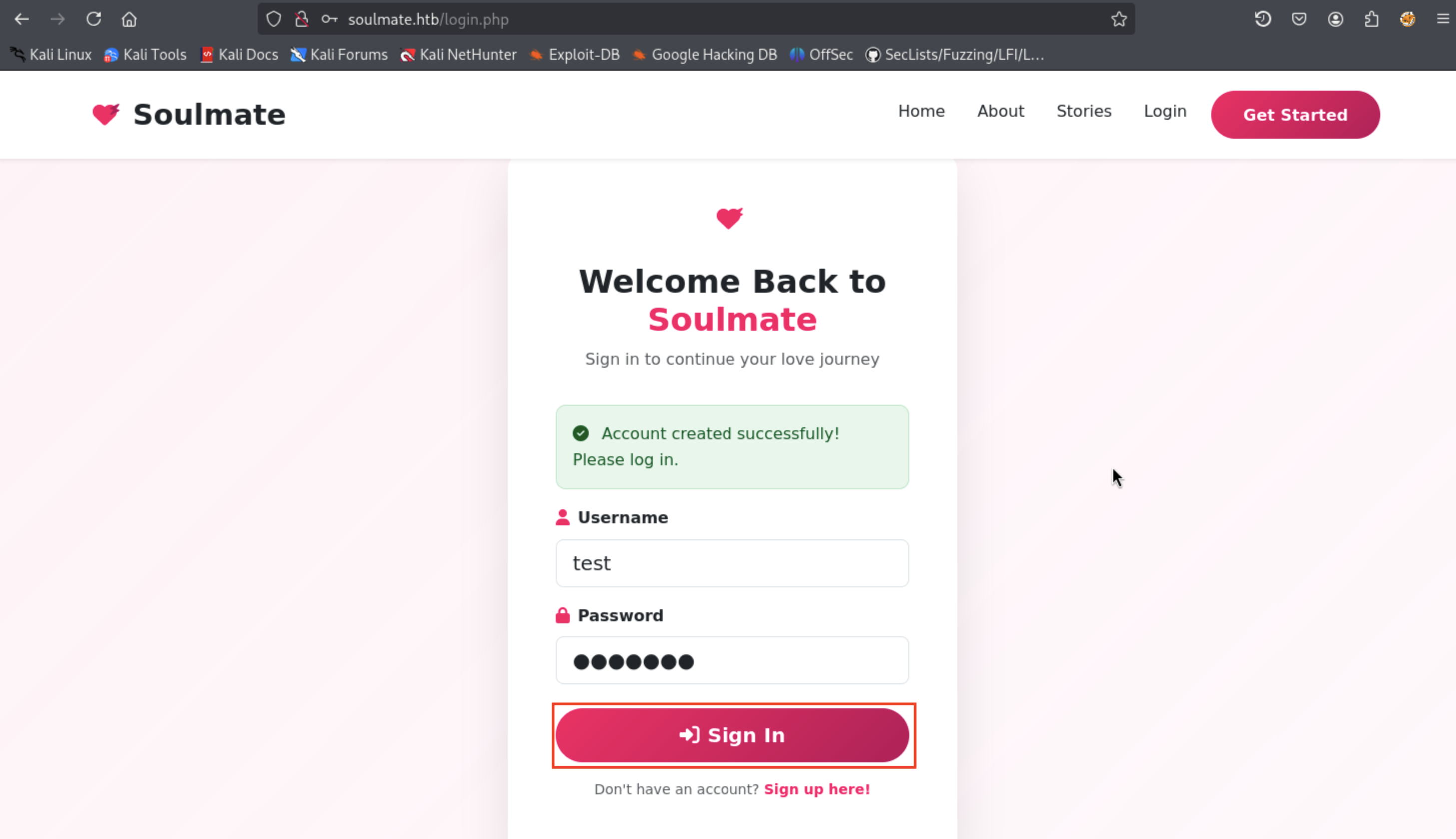
Task: Navigate to the About page
Action: pyautogui.click(x=1000, y=111)
